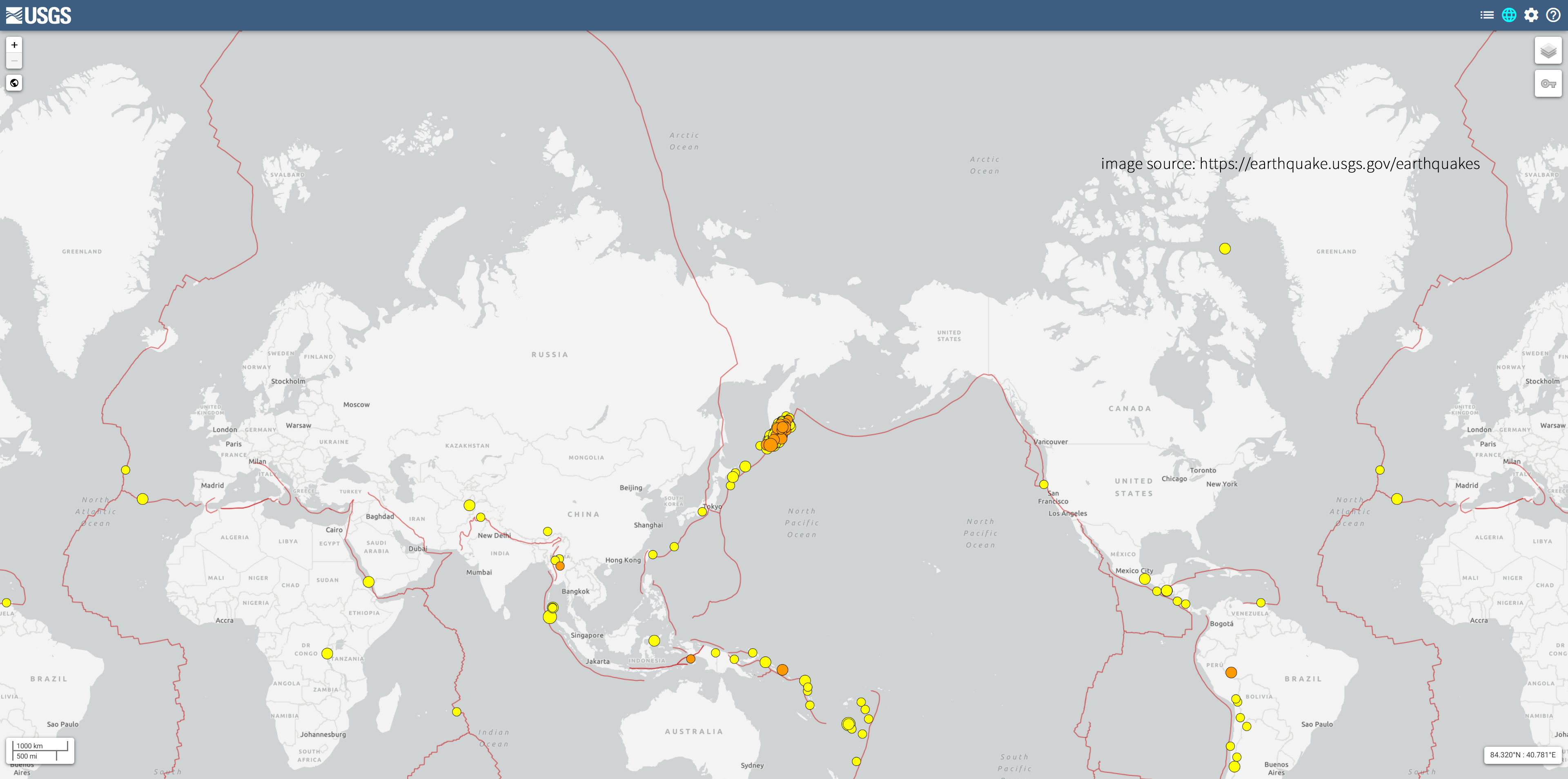Viewport: 1568px width, 779px height.
Task: Open the earthquake list panel icon
Action: click(1486, 15)
